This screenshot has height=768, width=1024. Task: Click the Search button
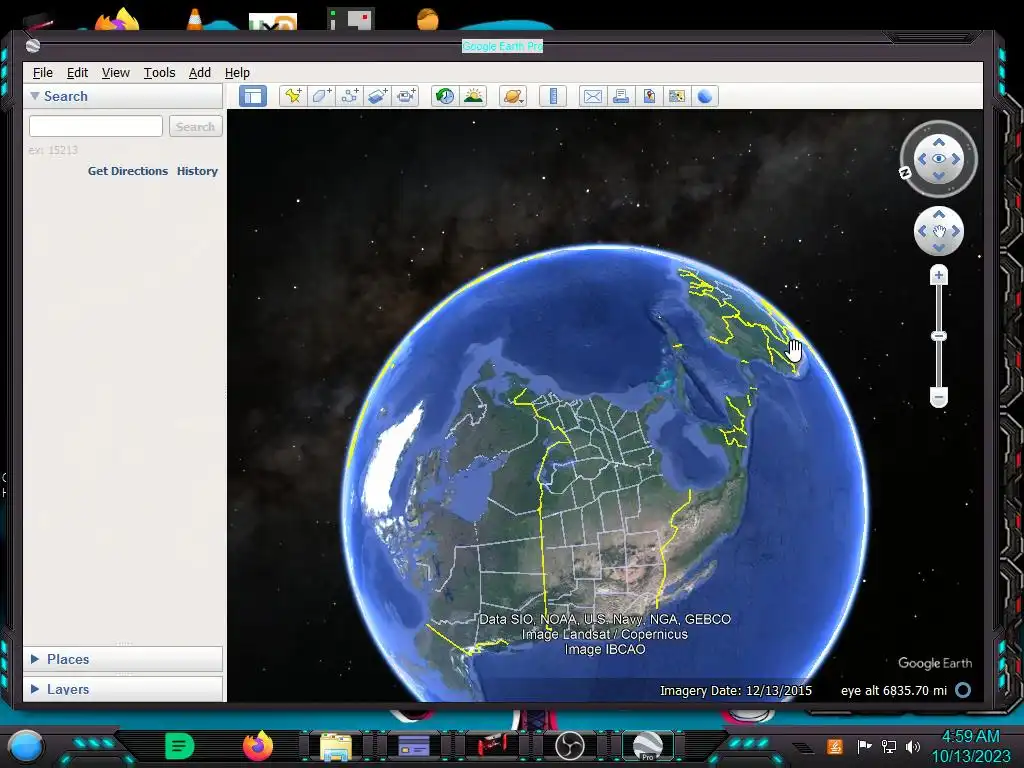(x=195, y=126)
